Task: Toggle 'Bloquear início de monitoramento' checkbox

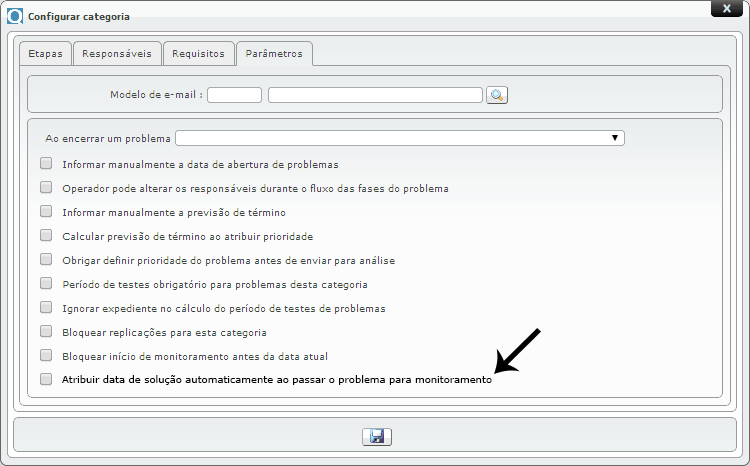Action: [x=46, y=355]
